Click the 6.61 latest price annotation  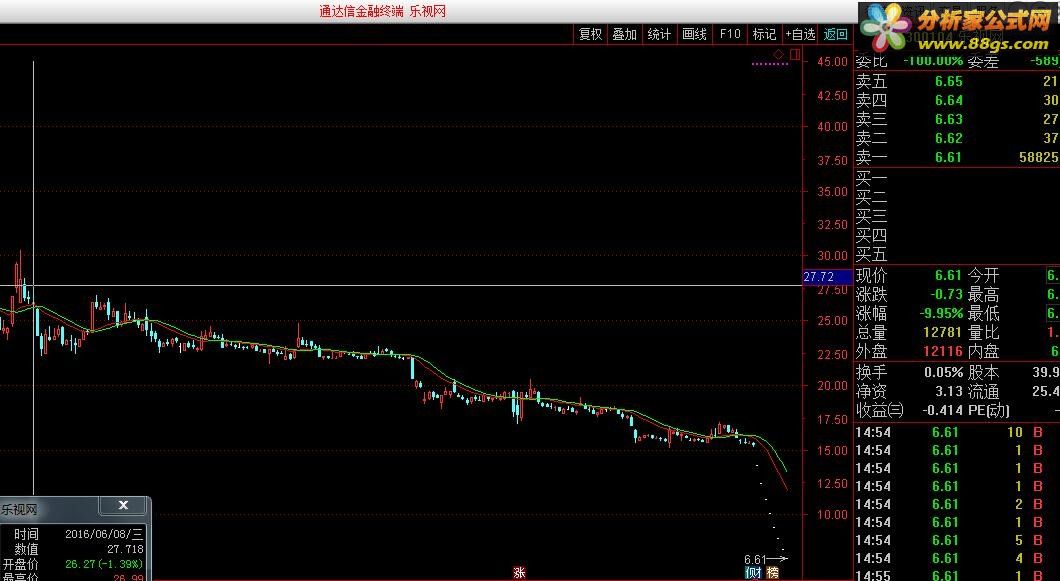pos(754,559)
